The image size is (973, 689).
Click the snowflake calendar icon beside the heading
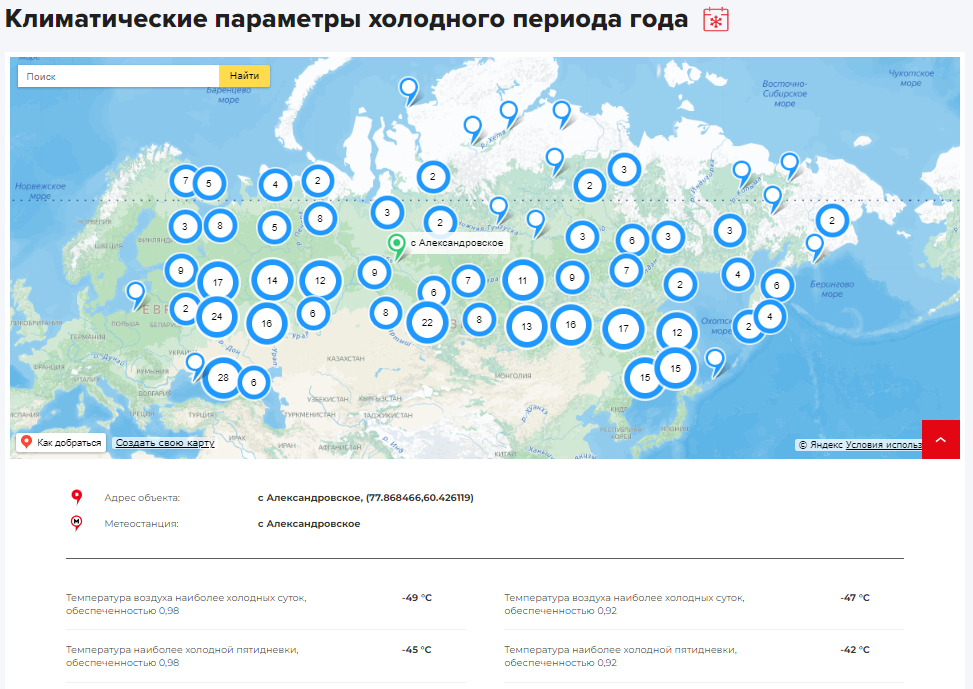pos(716,19)
